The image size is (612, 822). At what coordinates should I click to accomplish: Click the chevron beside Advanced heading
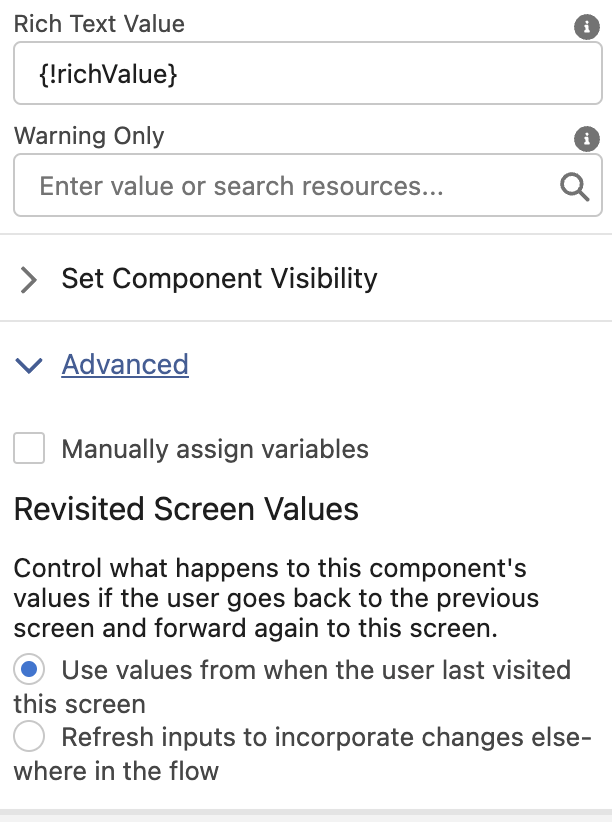[29, 365]
